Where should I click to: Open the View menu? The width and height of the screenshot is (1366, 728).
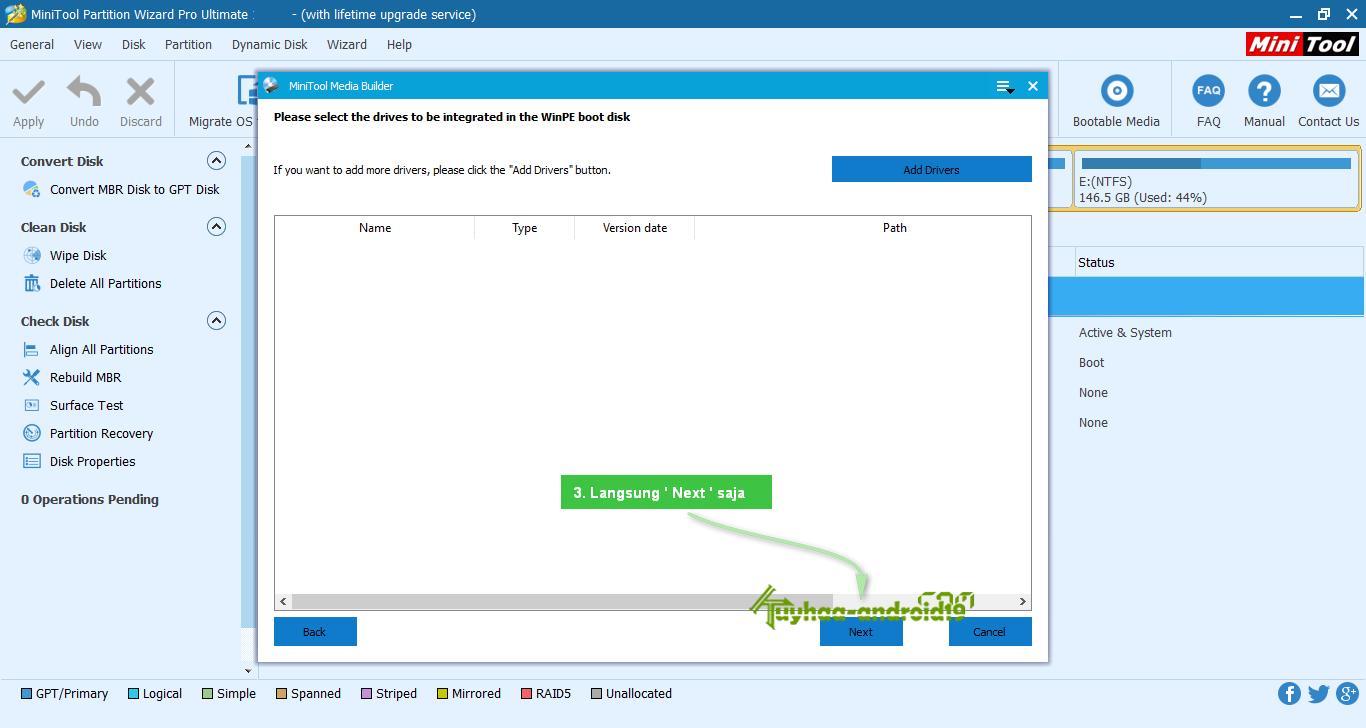pyautogui.click(x=88, y=44)
